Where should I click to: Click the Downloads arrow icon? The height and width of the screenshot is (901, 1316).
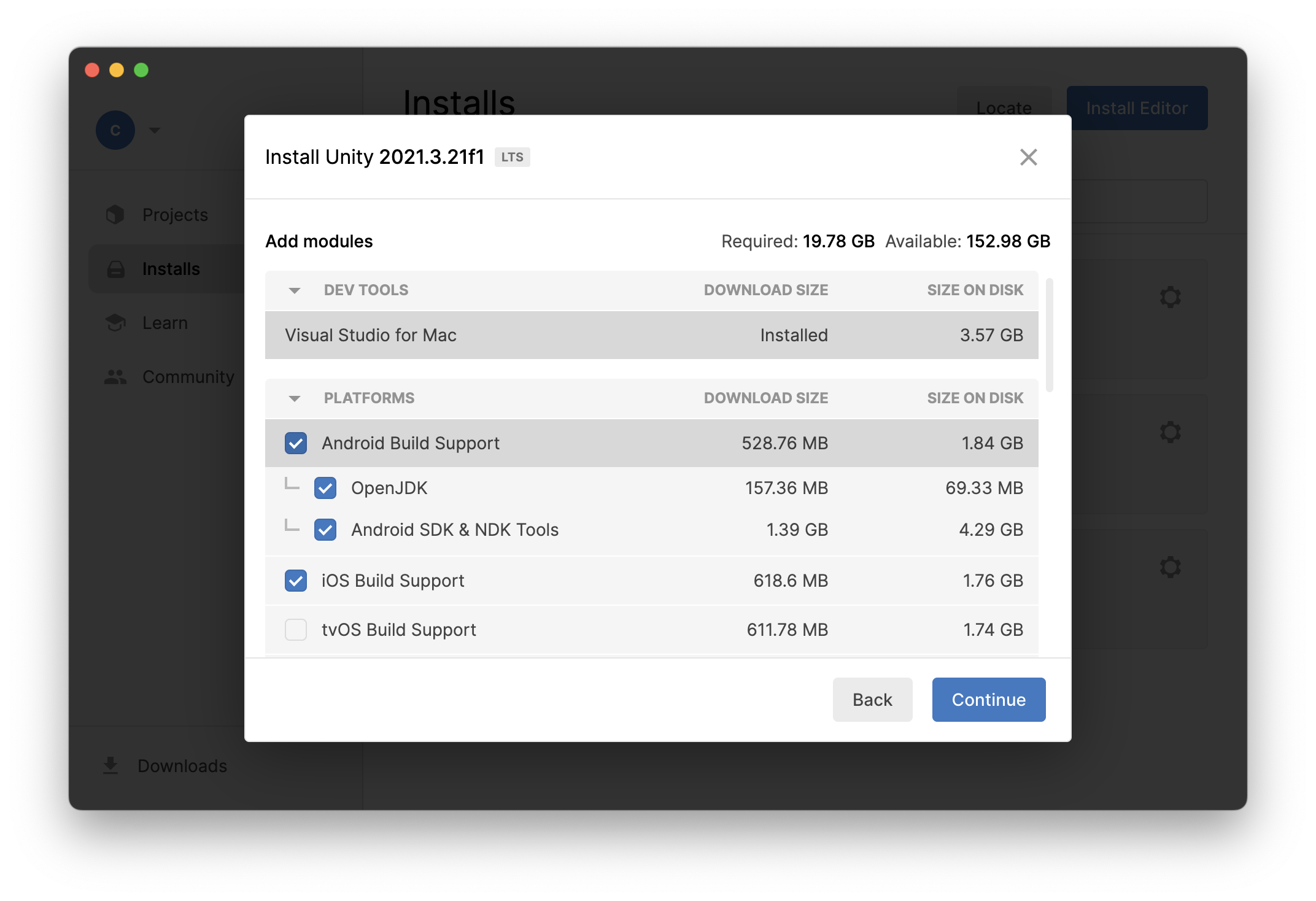(x=110, y=765)
